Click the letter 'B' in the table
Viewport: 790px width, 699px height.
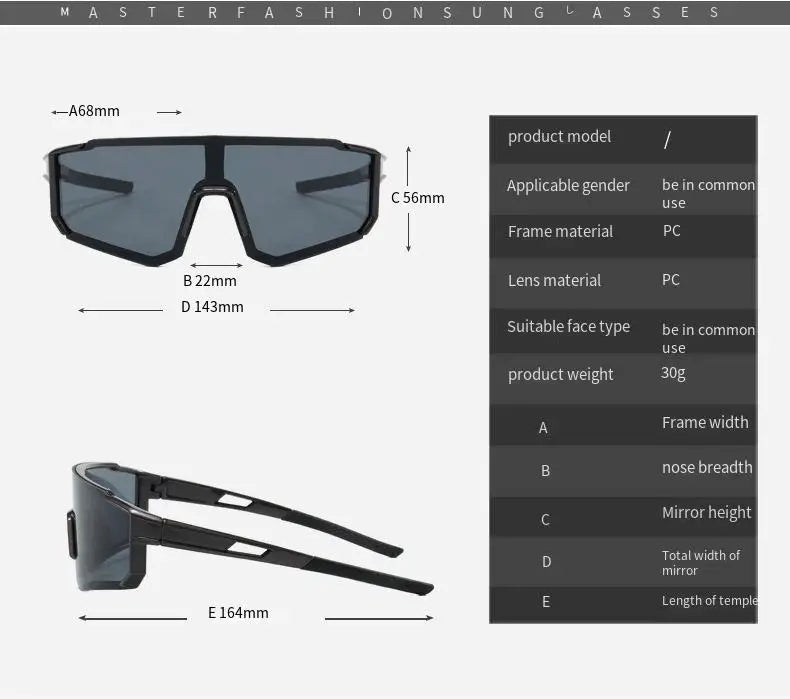545,471
